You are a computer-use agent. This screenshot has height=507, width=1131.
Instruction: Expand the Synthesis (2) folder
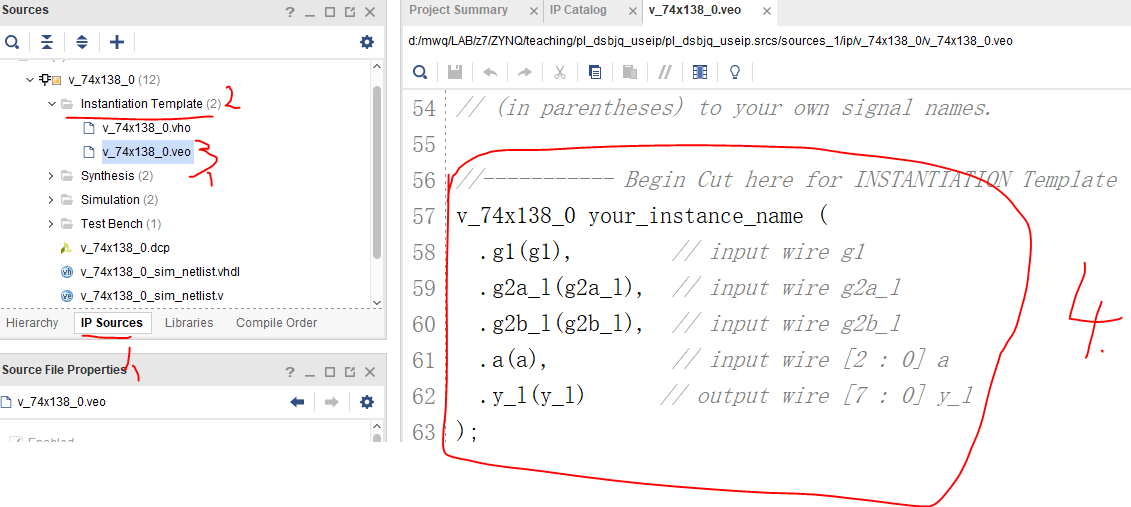(x=51, y=175)
